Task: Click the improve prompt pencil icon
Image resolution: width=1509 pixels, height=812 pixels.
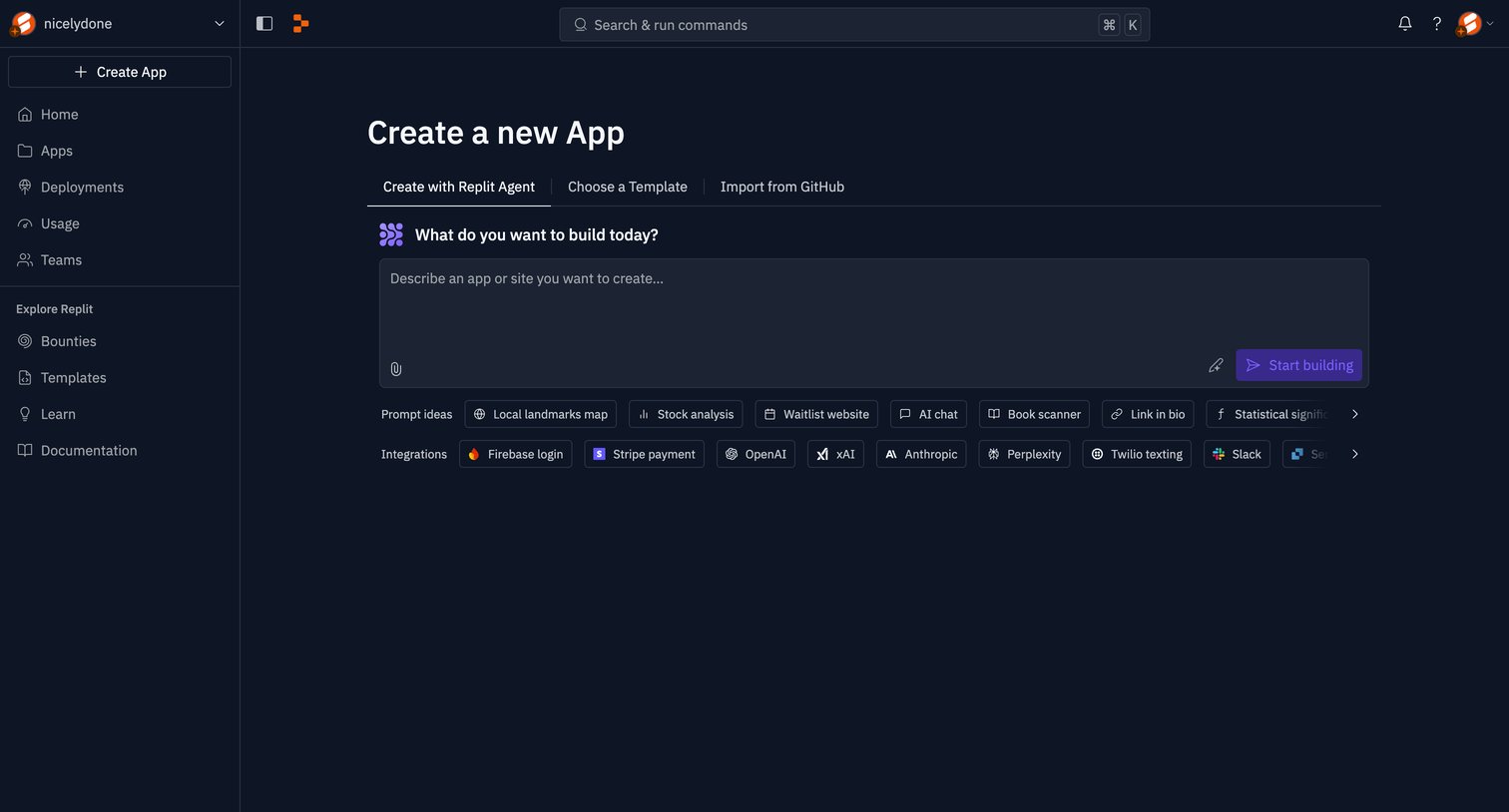Action: pyautogui.click(x=1216, y=365)
